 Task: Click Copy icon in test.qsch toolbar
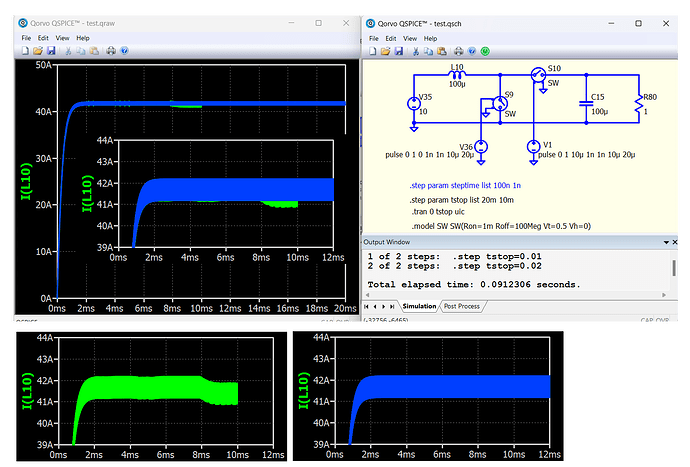429,51
